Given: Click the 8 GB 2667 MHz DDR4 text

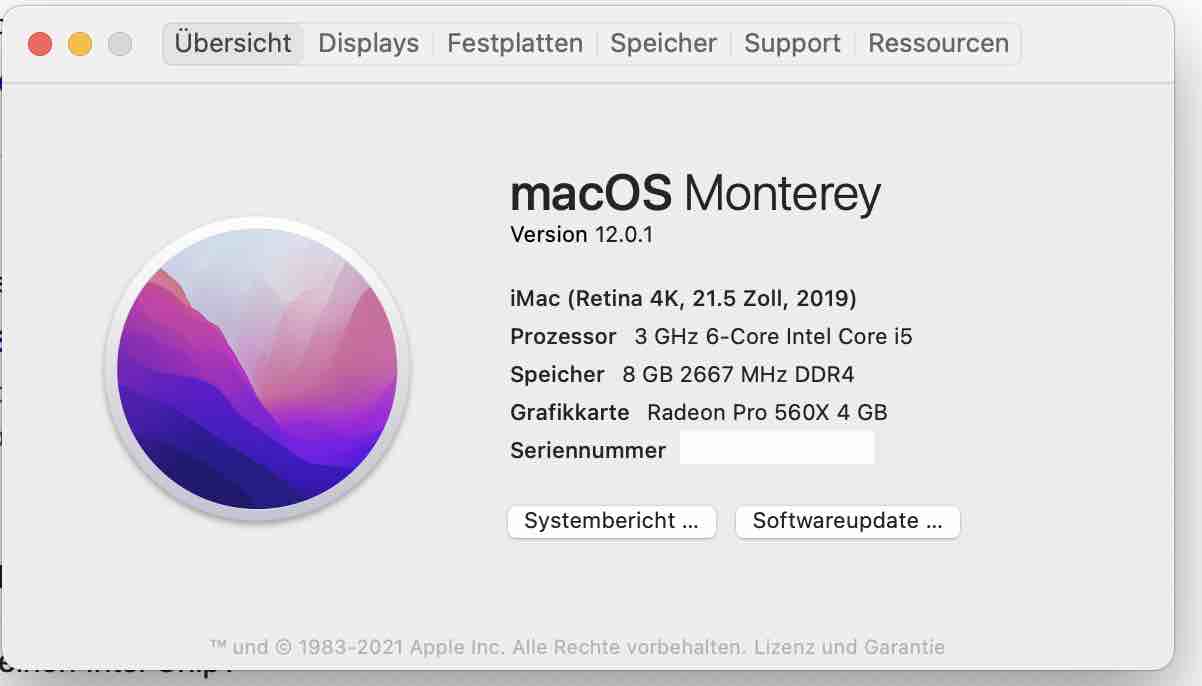Looking at the screenshot, I should point(738,375).
